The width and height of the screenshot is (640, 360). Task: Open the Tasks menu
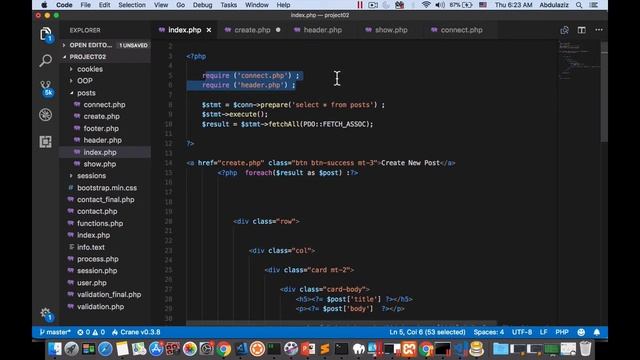[x=229, y=5]
